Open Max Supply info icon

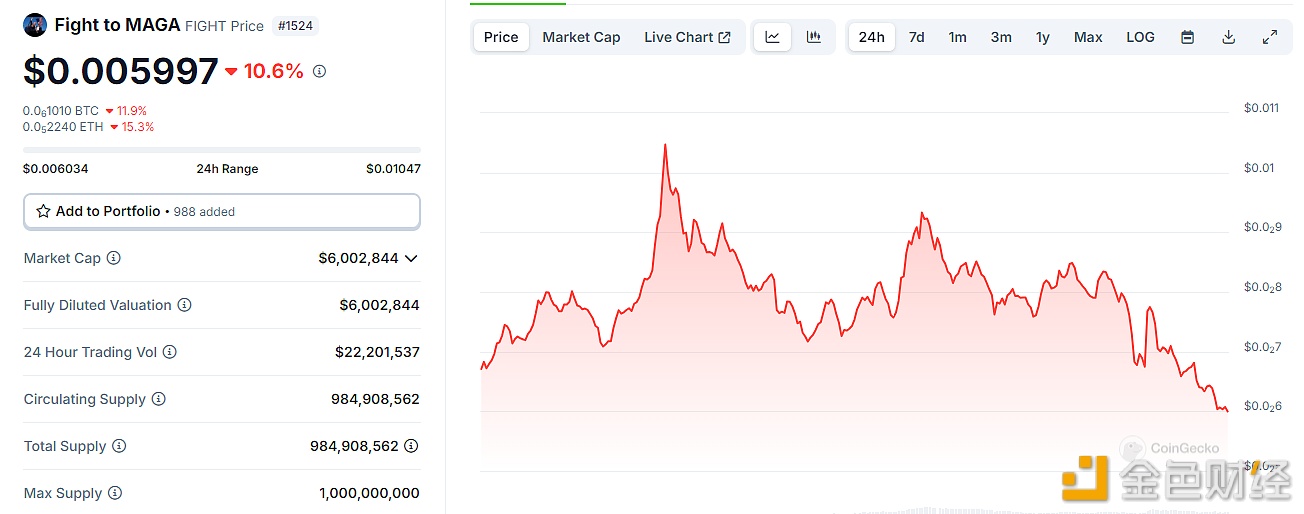pyautogui.click(x=115, y=493)
